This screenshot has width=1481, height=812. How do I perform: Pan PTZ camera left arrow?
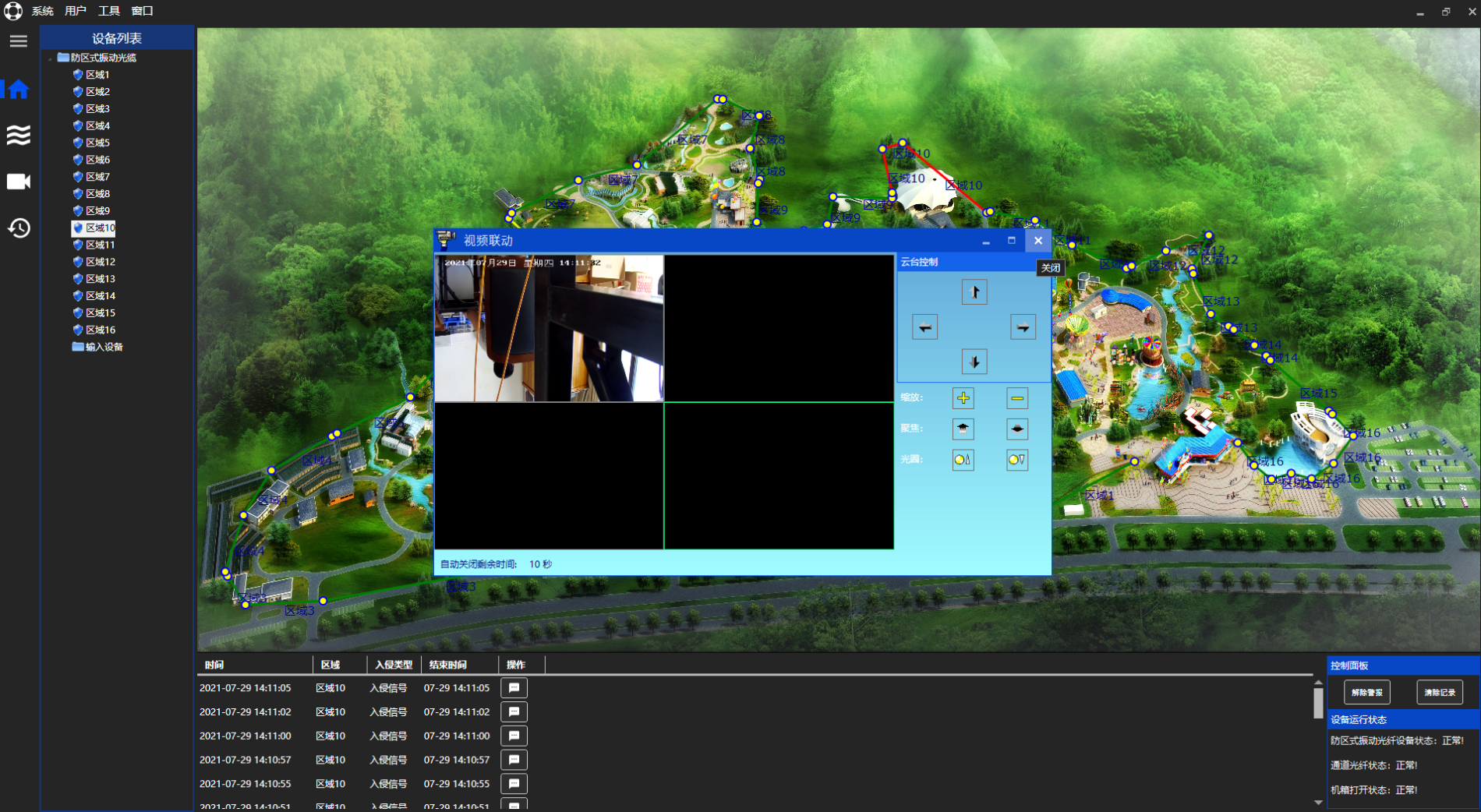point(925,327)
